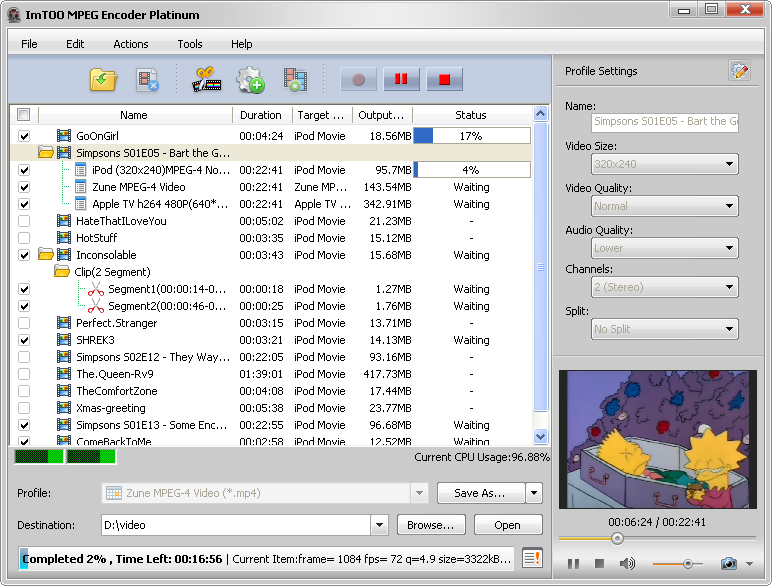Pause encoding with red pause button
The image size is (772, 586).
(401, 79)
